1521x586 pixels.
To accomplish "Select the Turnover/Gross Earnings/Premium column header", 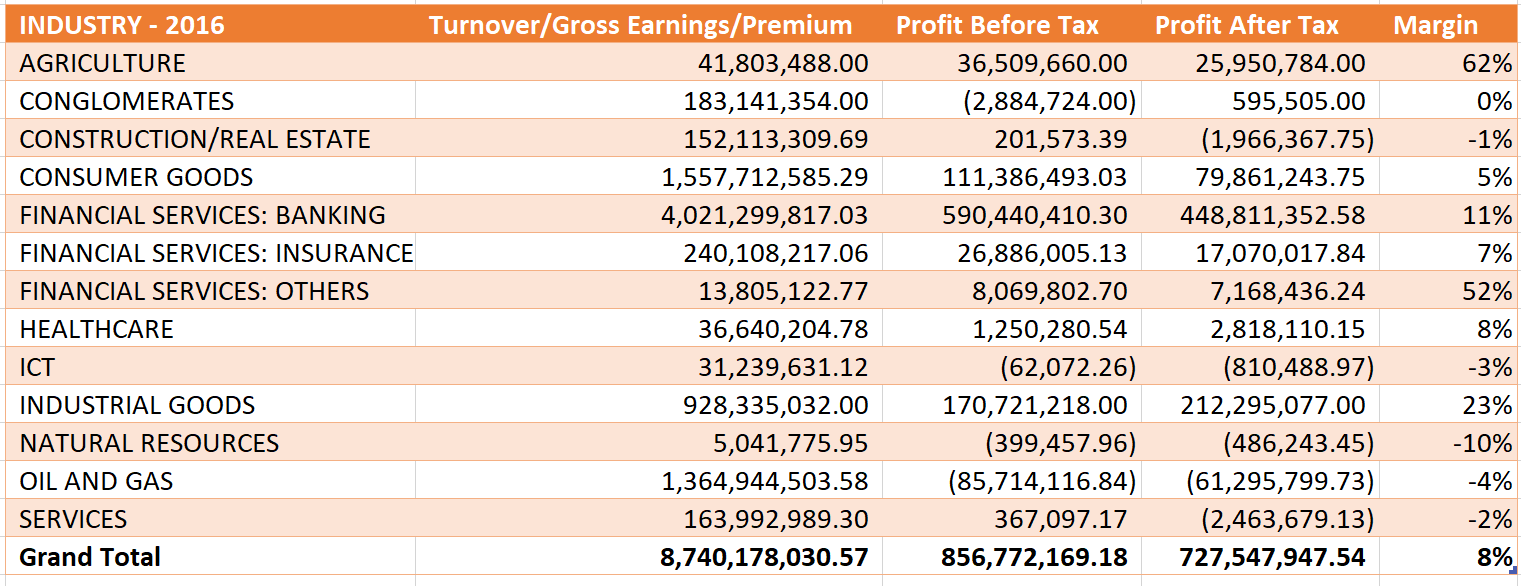I will [640, 25].
